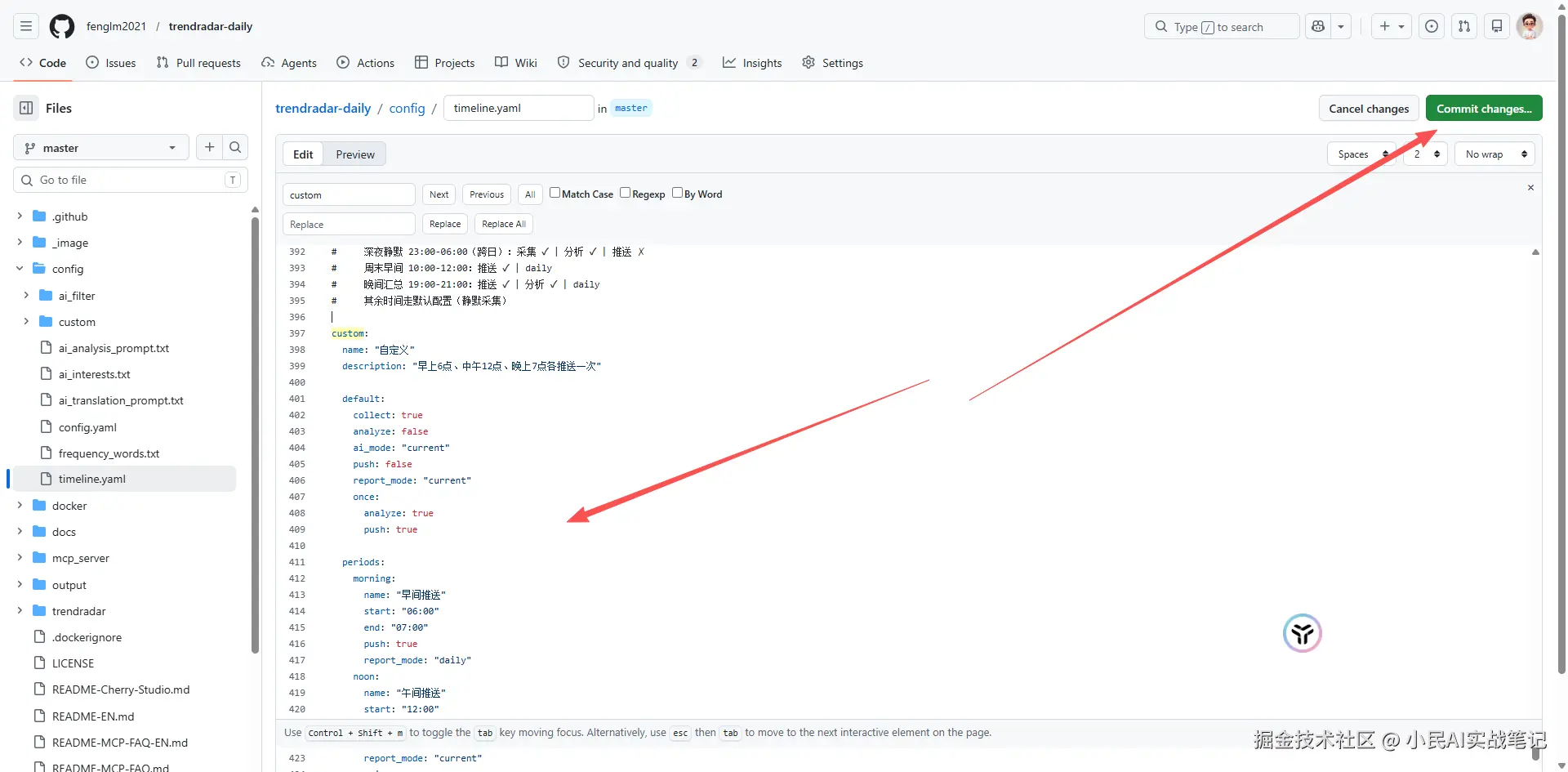Find the Next search match
The width and height of the screenshot is (1568, 772).
coord(439,194)
